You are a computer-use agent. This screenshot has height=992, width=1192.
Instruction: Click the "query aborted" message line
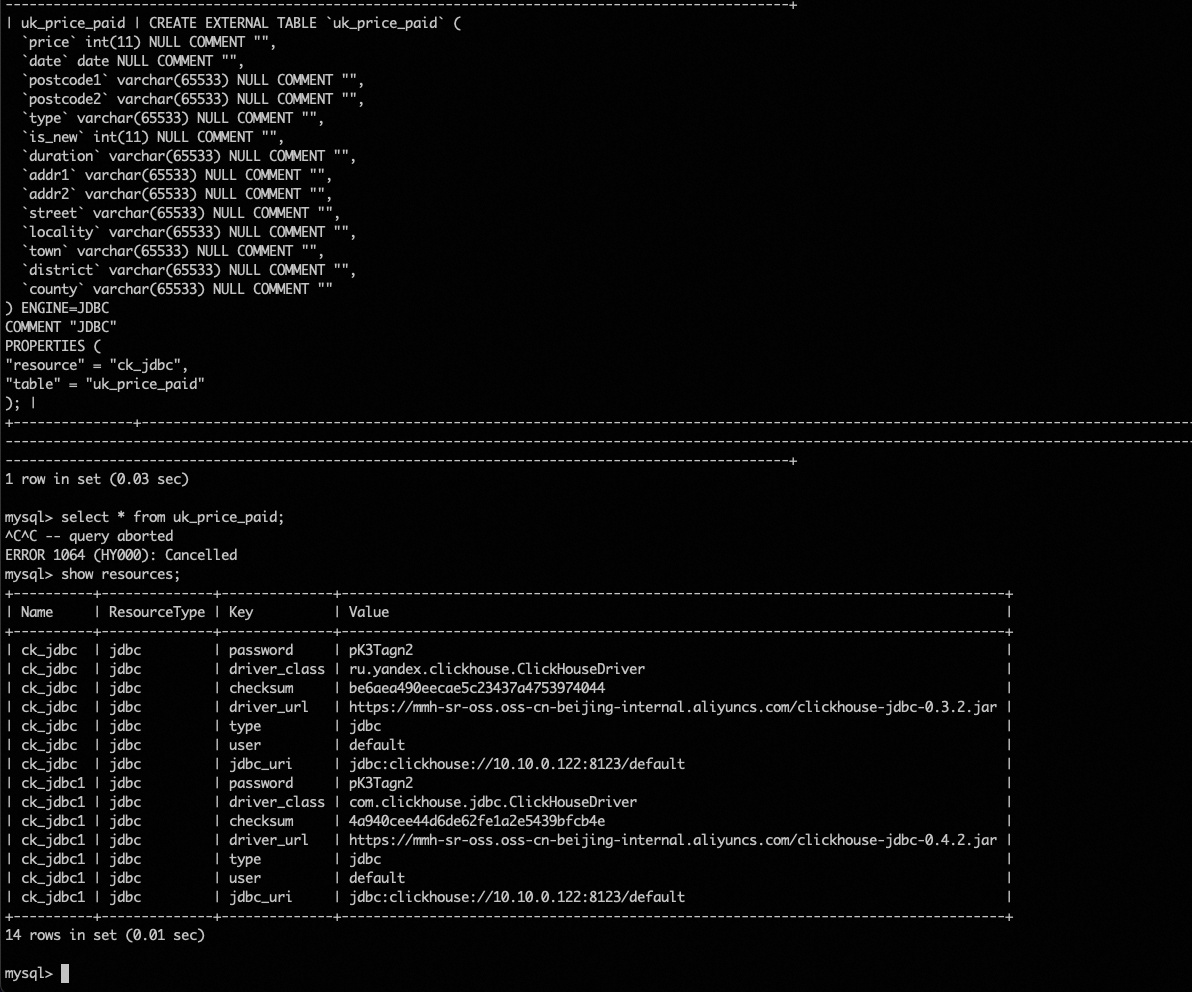[x=89, y=536]
